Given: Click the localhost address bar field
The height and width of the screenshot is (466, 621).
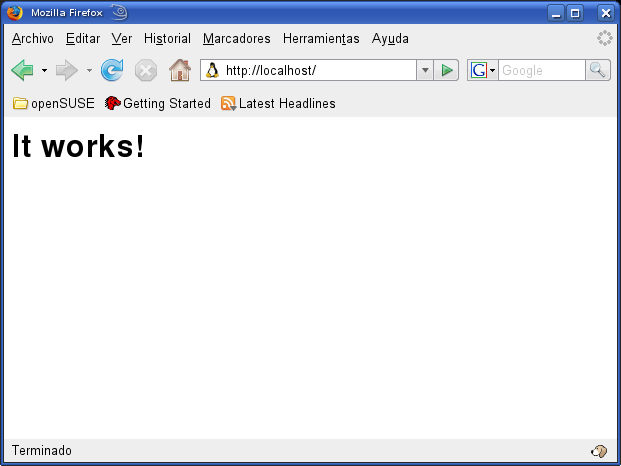Looking at the screenshot, I should (x=315, y=70).
